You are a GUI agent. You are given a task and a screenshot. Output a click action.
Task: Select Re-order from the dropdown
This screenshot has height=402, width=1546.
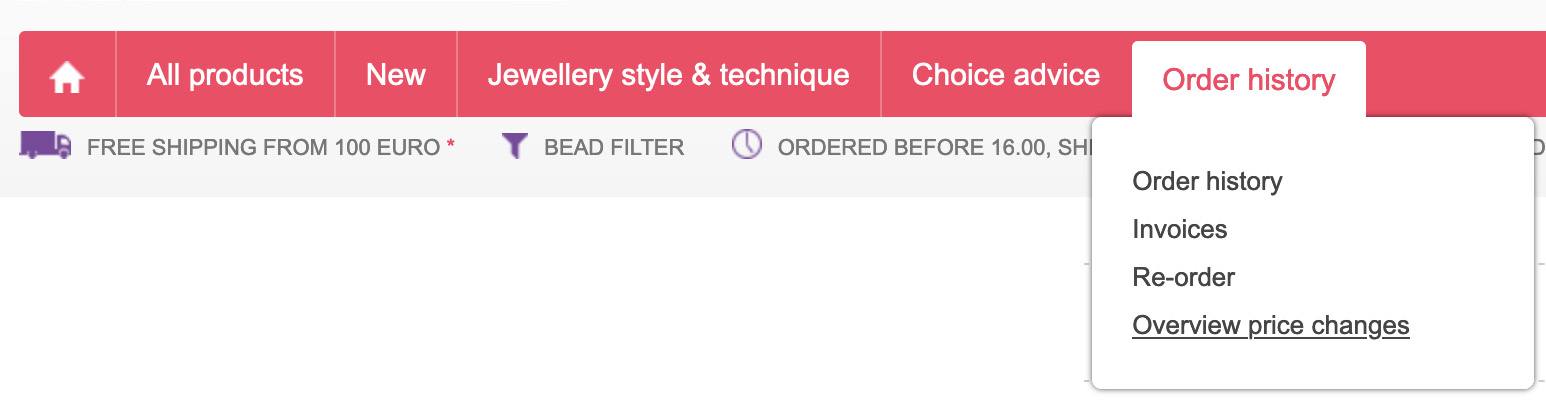pos(1183,277)
